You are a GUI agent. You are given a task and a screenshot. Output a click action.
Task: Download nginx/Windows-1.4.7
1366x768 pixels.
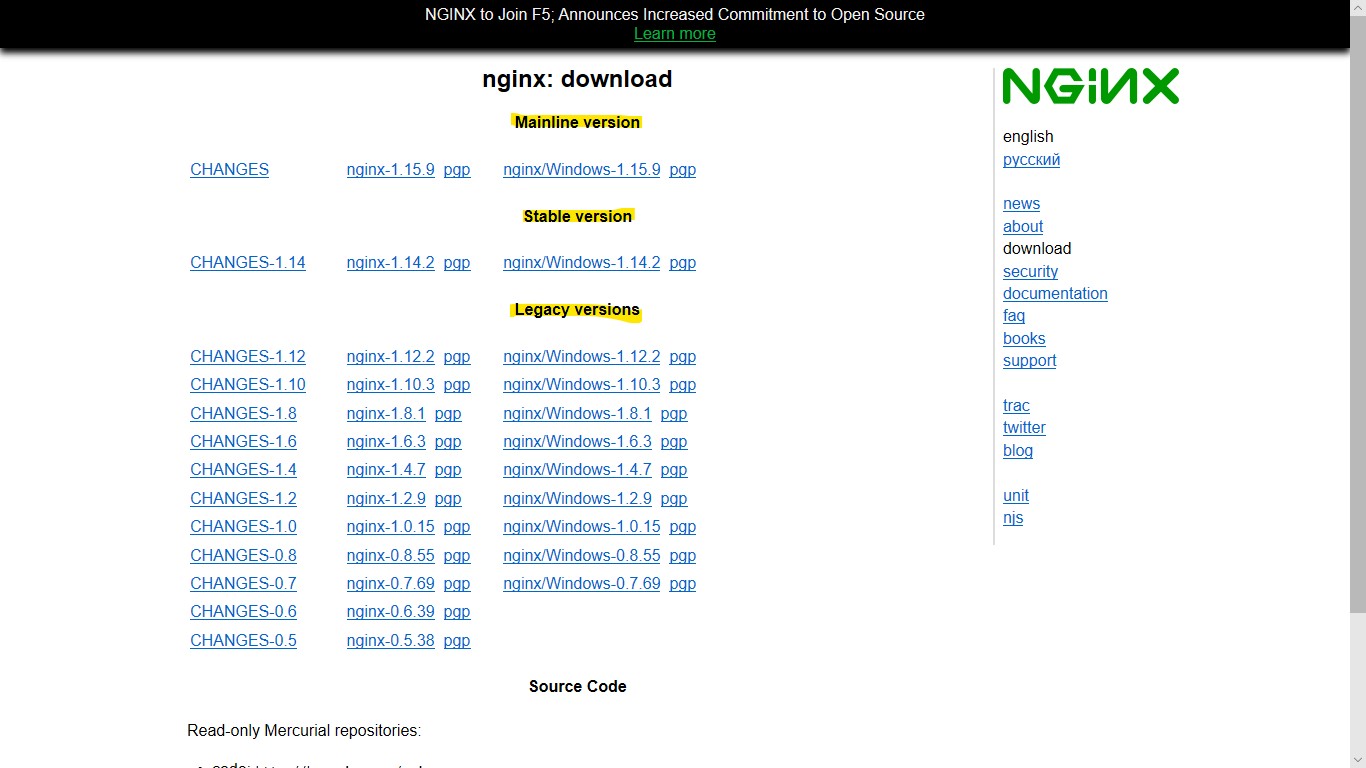click(x=577, y=470)
